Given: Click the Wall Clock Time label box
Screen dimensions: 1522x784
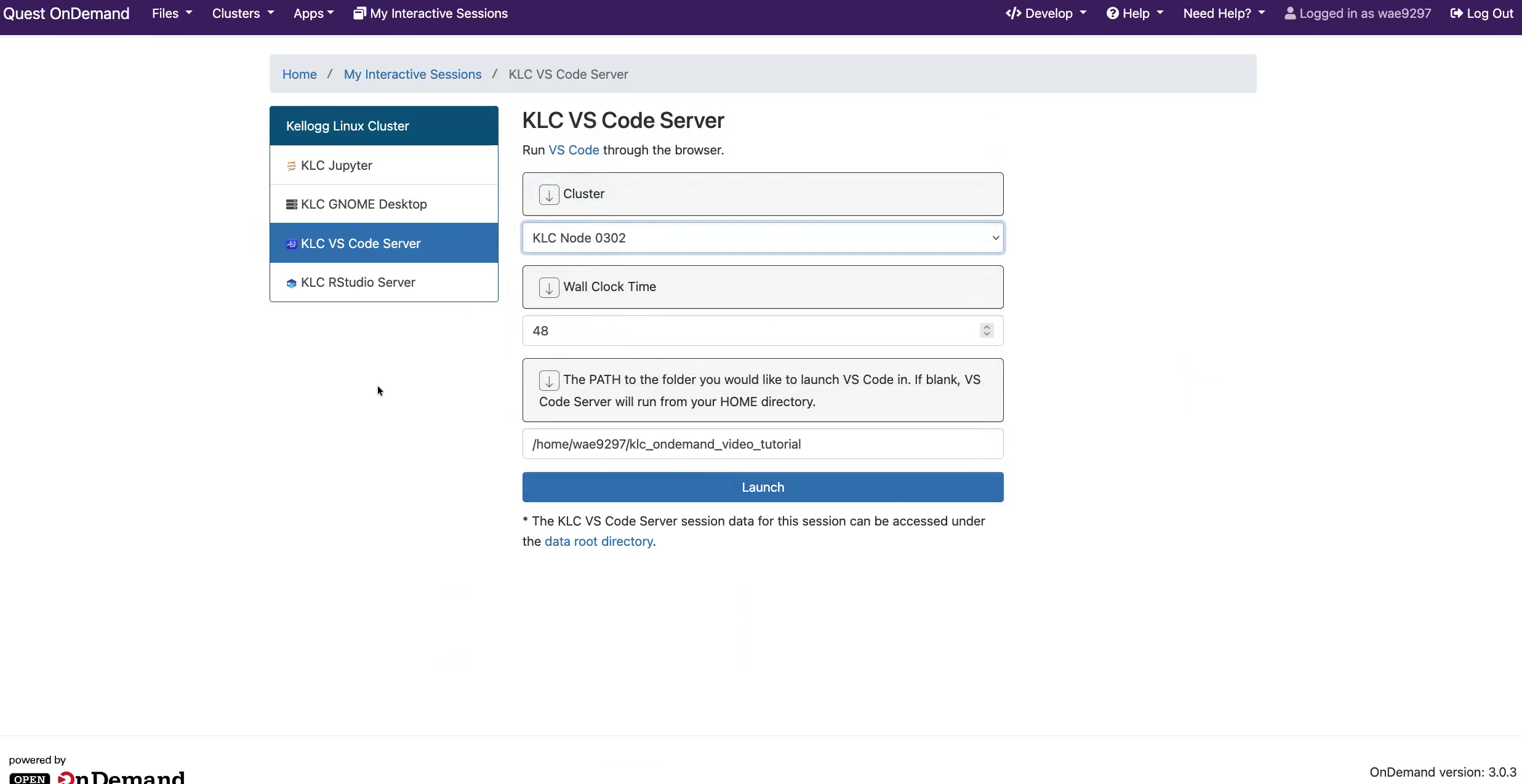Looking at the screenshot, I should coord(763,287).
